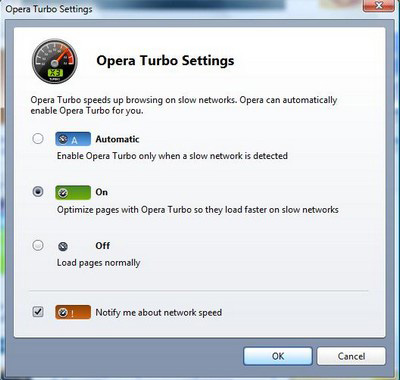The image size is (400, 380).
Task: Click the Load pages normally text
Action: coord(98,263)
